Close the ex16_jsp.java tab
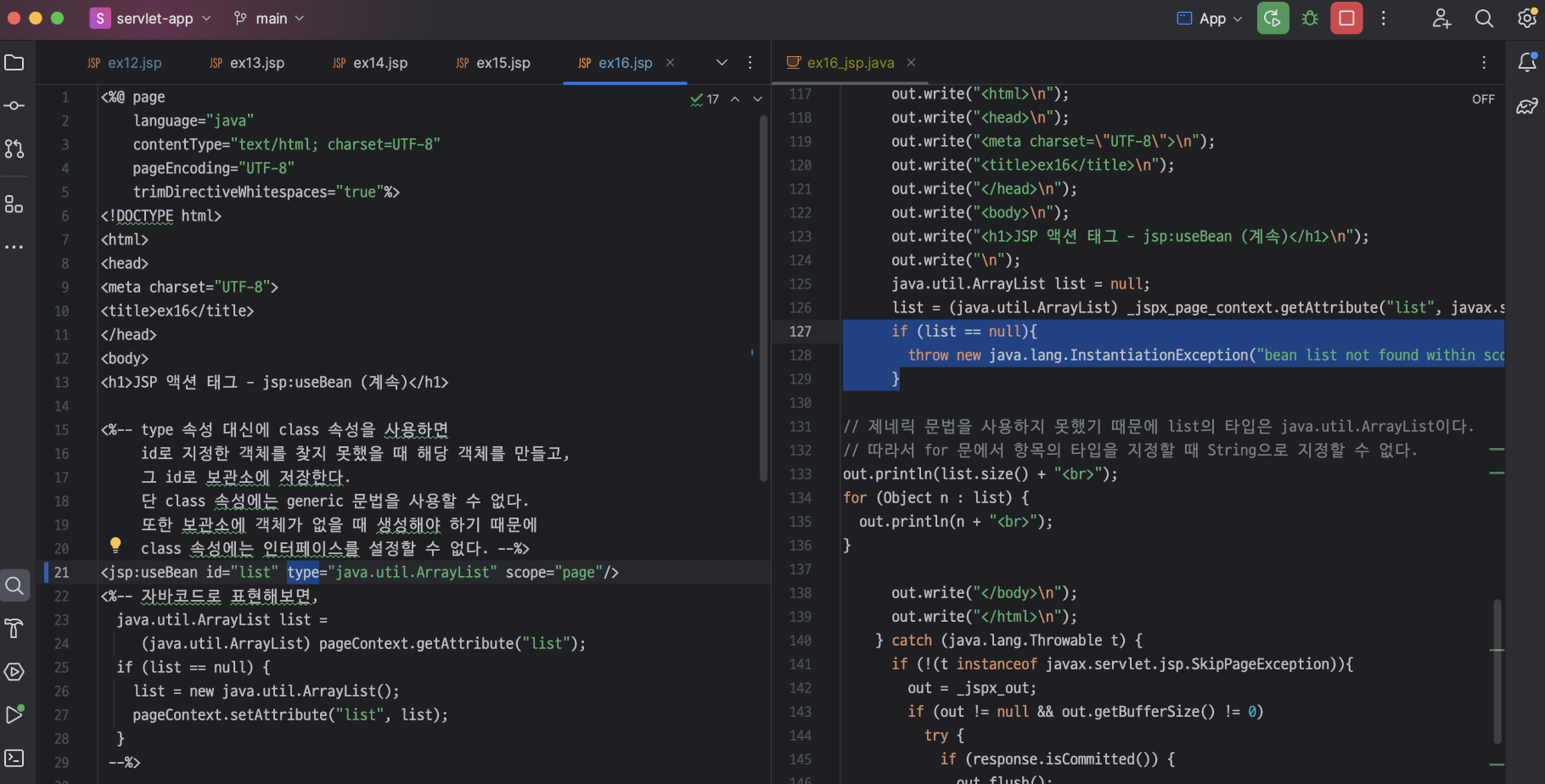The image size is (1545, 784). (911, 63)
